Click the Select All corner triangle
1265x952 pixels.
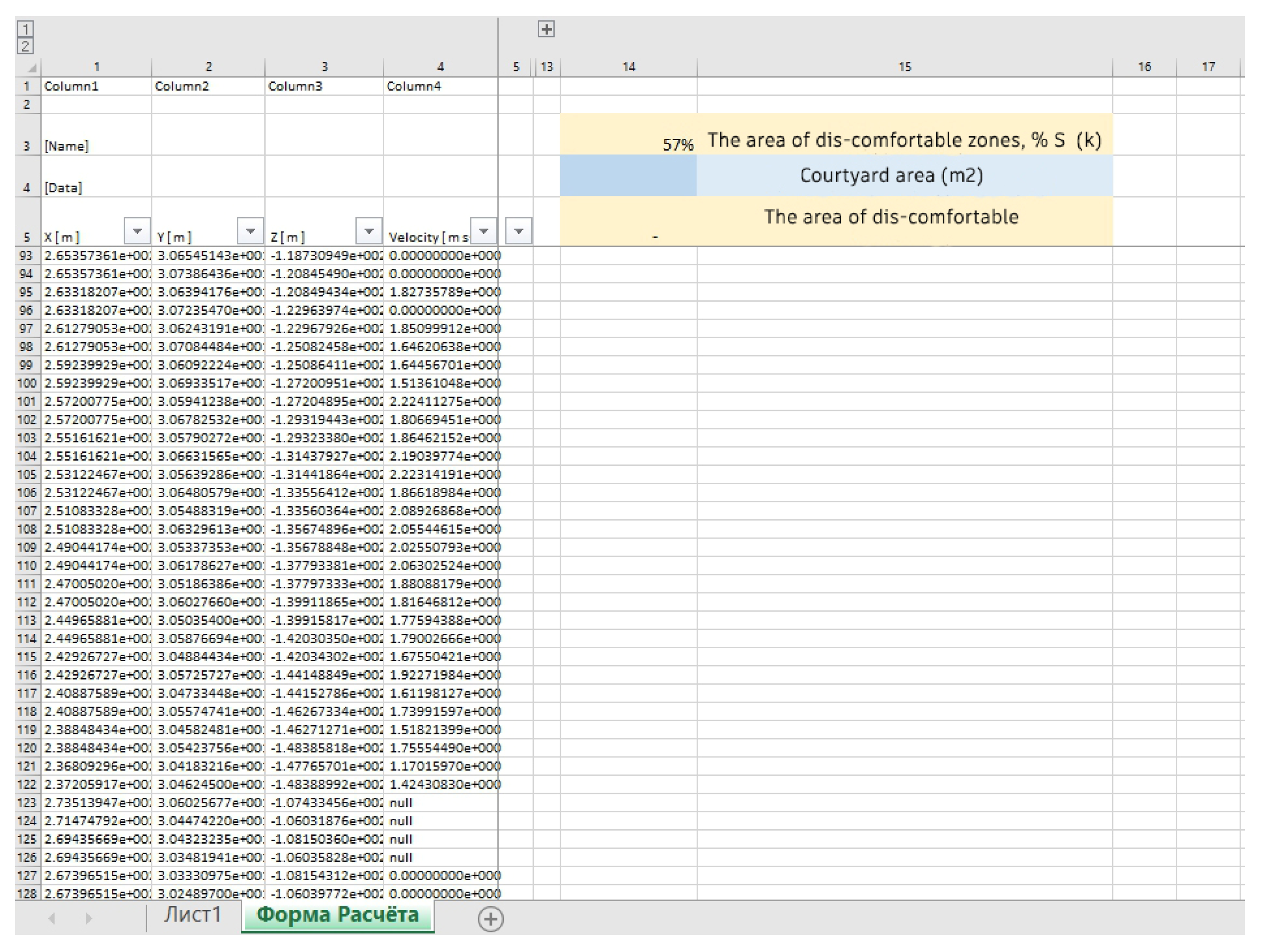[31, 68]
